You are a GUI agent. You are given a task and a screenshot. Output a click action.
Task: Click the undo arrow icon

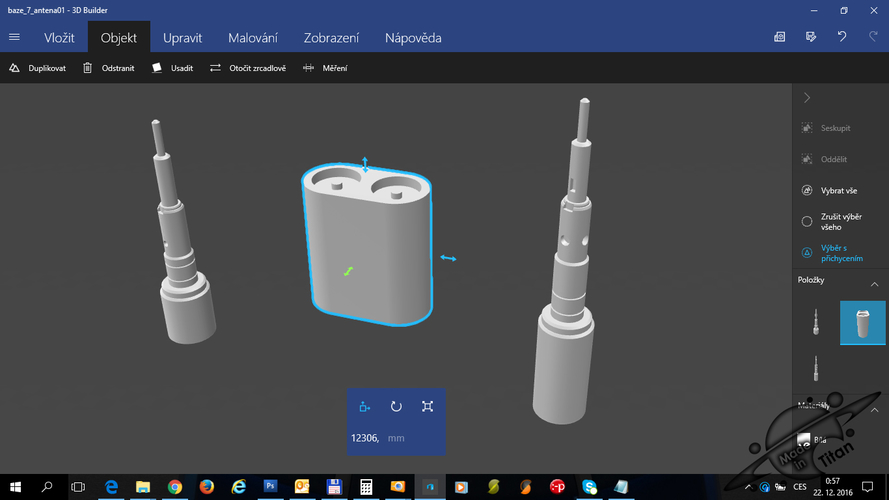842,37
